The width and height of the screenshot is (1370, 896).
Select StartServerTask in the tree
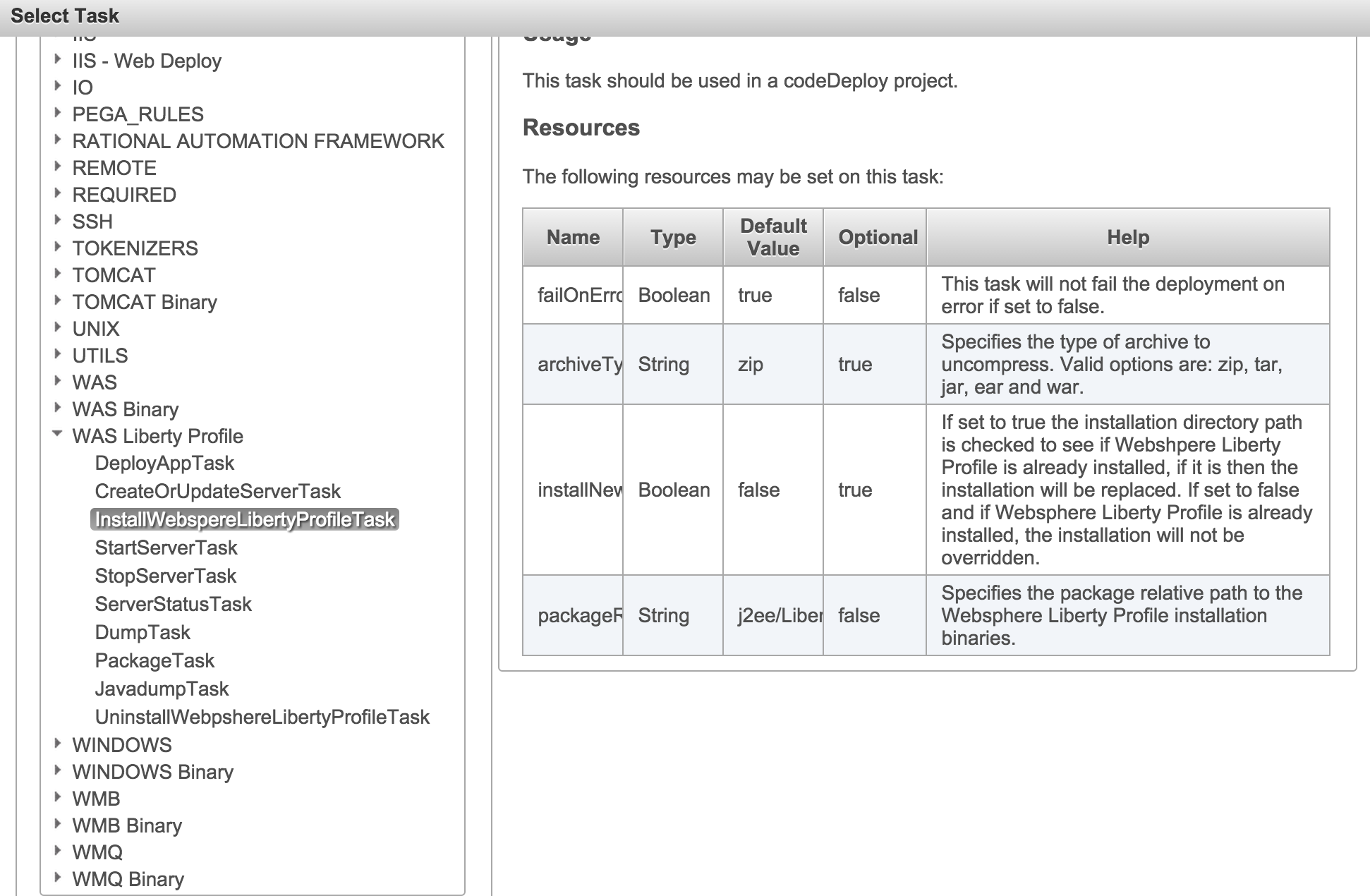tap(166, 548)
